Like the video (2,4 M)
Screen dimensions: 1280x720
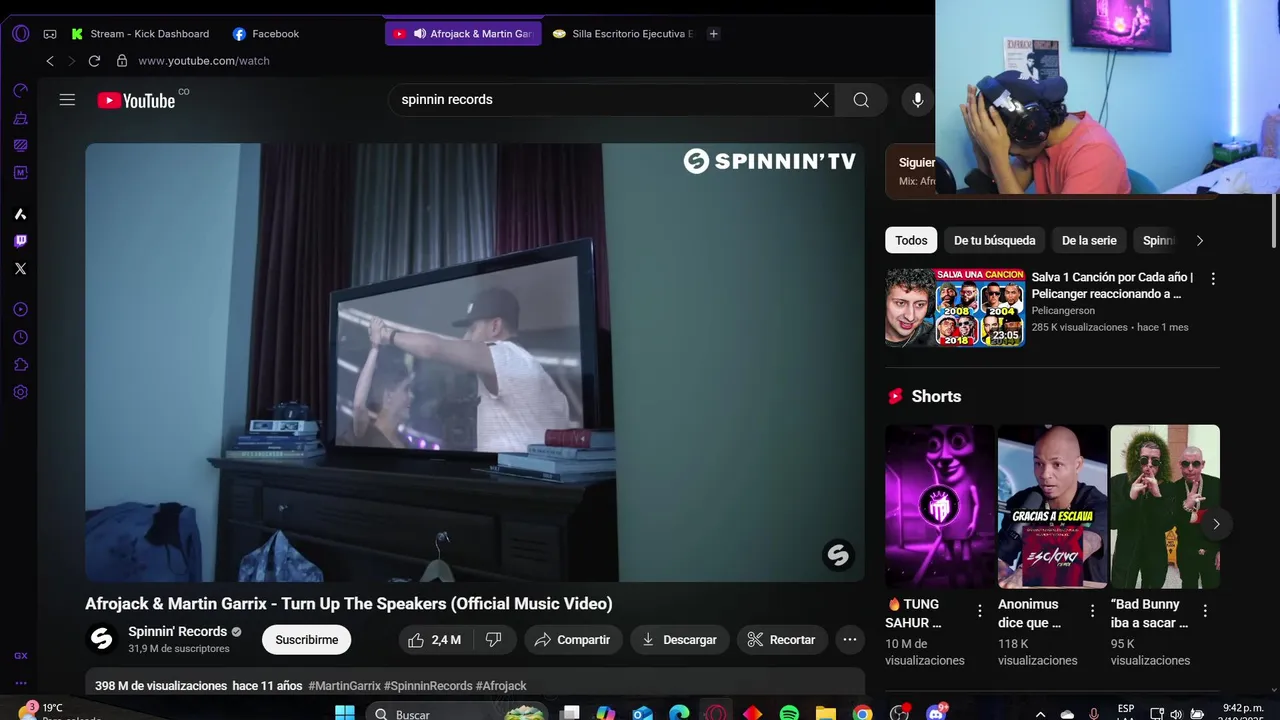436,640
